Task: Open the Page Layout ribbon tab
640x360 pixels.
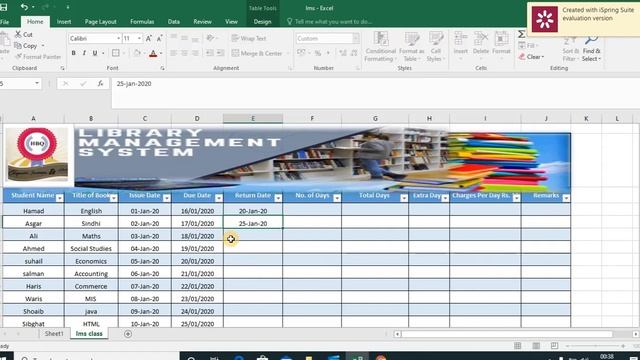Action: (100, 22)
